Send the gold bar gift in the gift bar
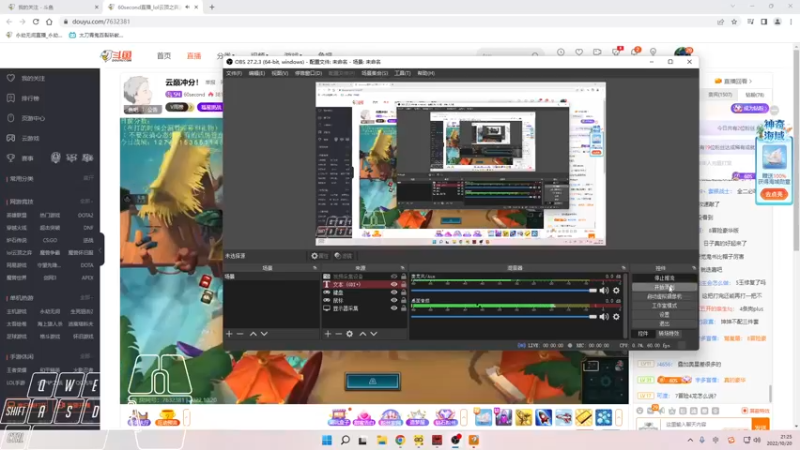Viewport: 800px width, 450px height. (x=584, y=417)
